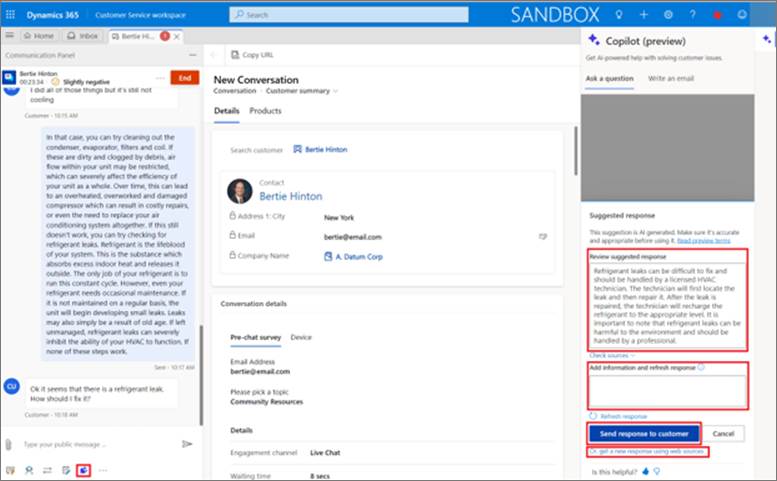This screenshot has height=481, width=777.
Task: Click the thumbs up helpful icon
Action: (645, 470)
